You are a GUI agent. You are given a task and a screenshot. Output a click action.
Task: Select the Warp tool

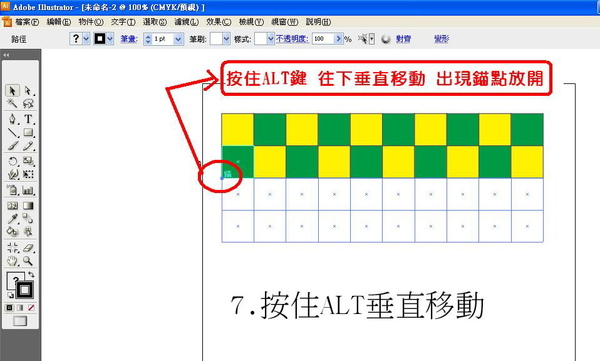tap(12, 175)
